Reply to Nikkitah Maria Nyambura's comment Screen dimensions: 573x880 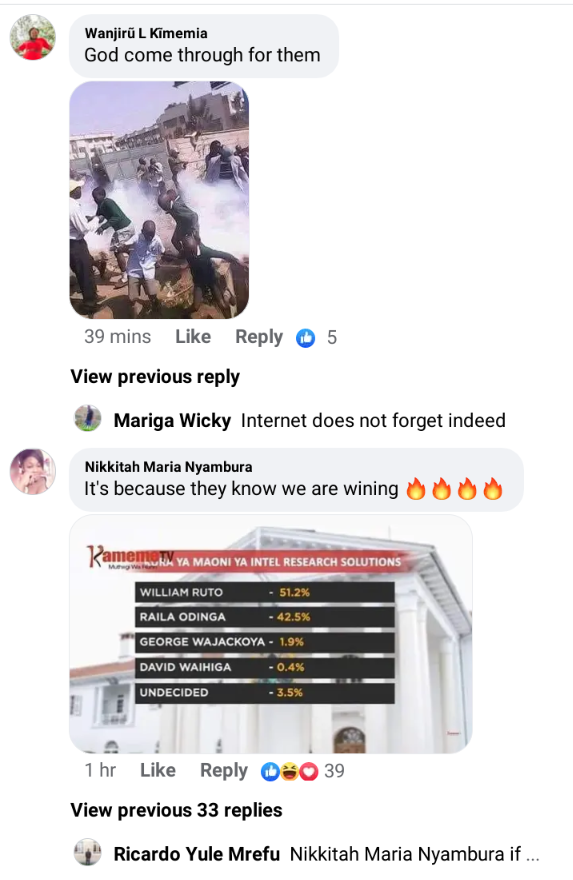point(223,771)
